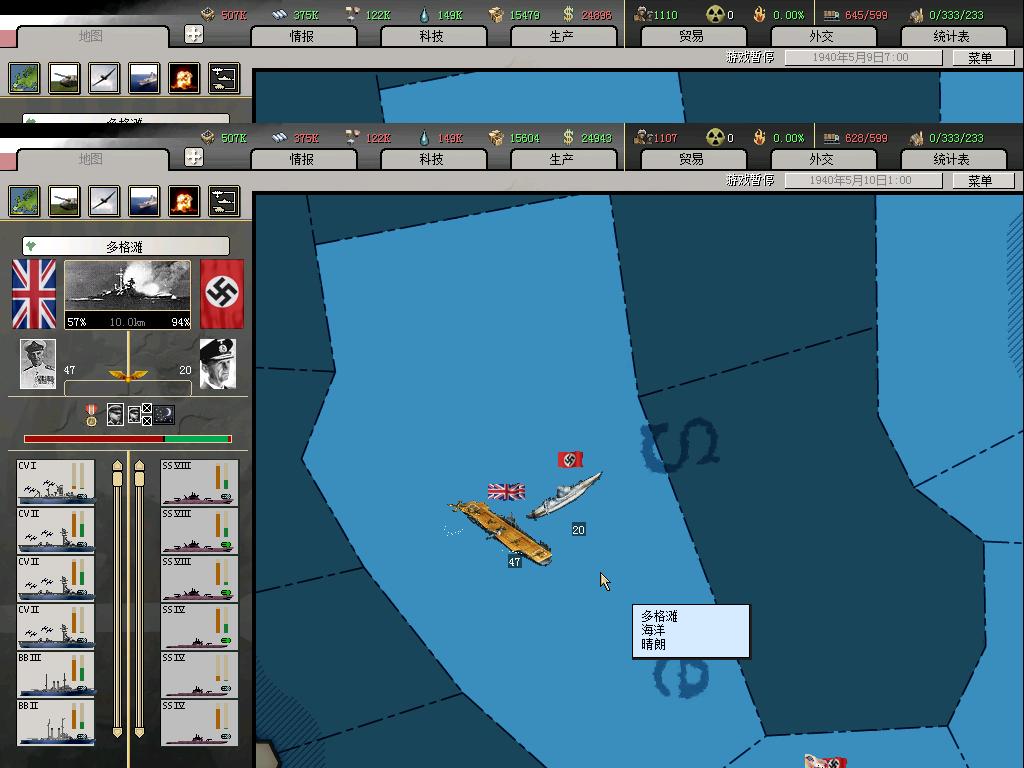1024x768 pixels.
Task: Open the 外交 tab in lower screen
Action: pos(823,159)
